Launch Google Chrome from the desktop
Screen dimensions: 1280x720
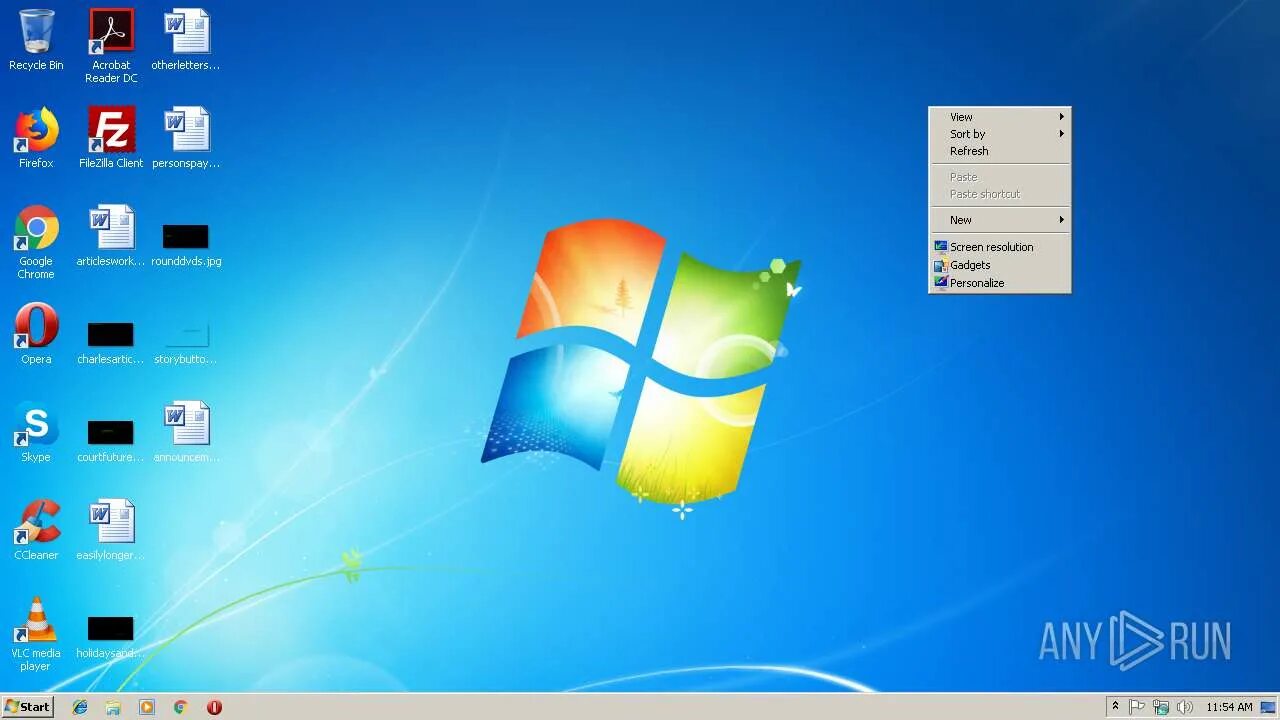pyautogui.click(x=36, y=228)
